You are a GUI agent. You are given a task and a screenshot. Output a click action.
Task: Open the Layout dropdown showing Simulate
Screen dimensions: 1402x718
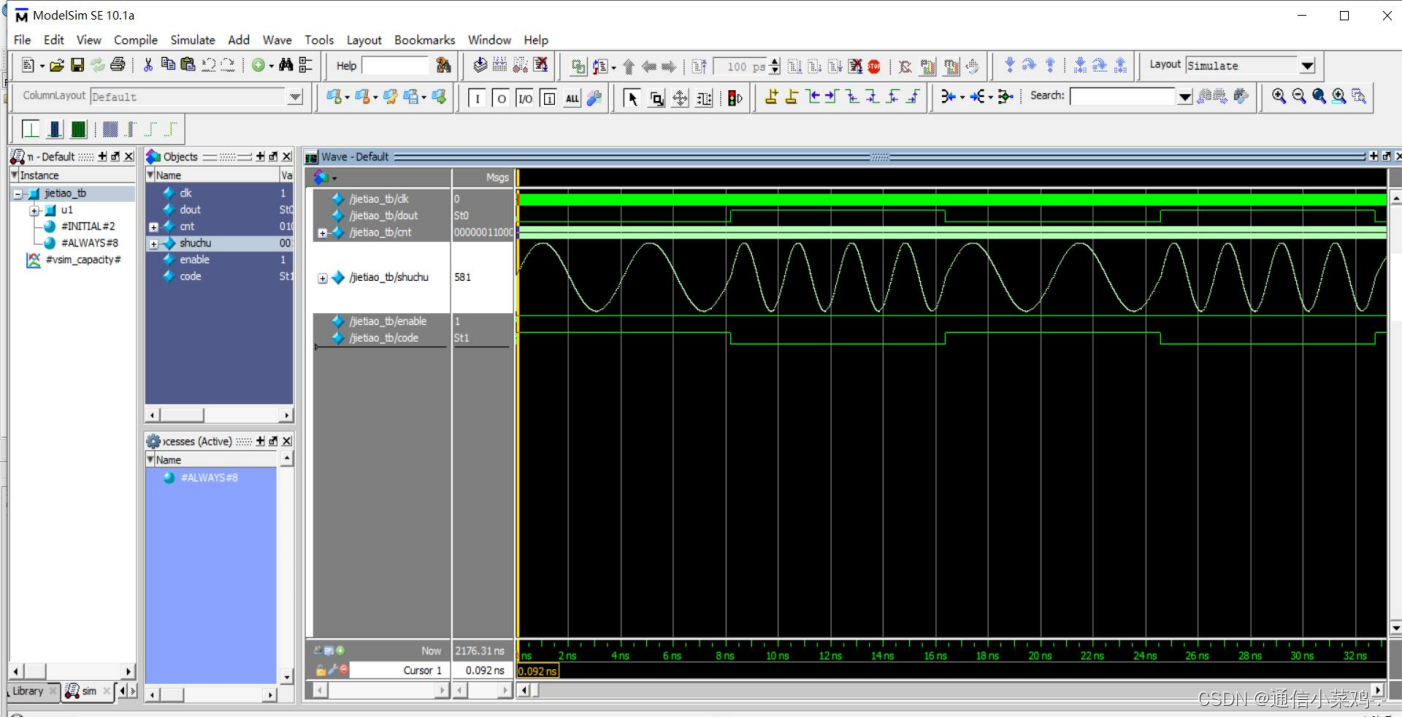[x=1307, y=66]
